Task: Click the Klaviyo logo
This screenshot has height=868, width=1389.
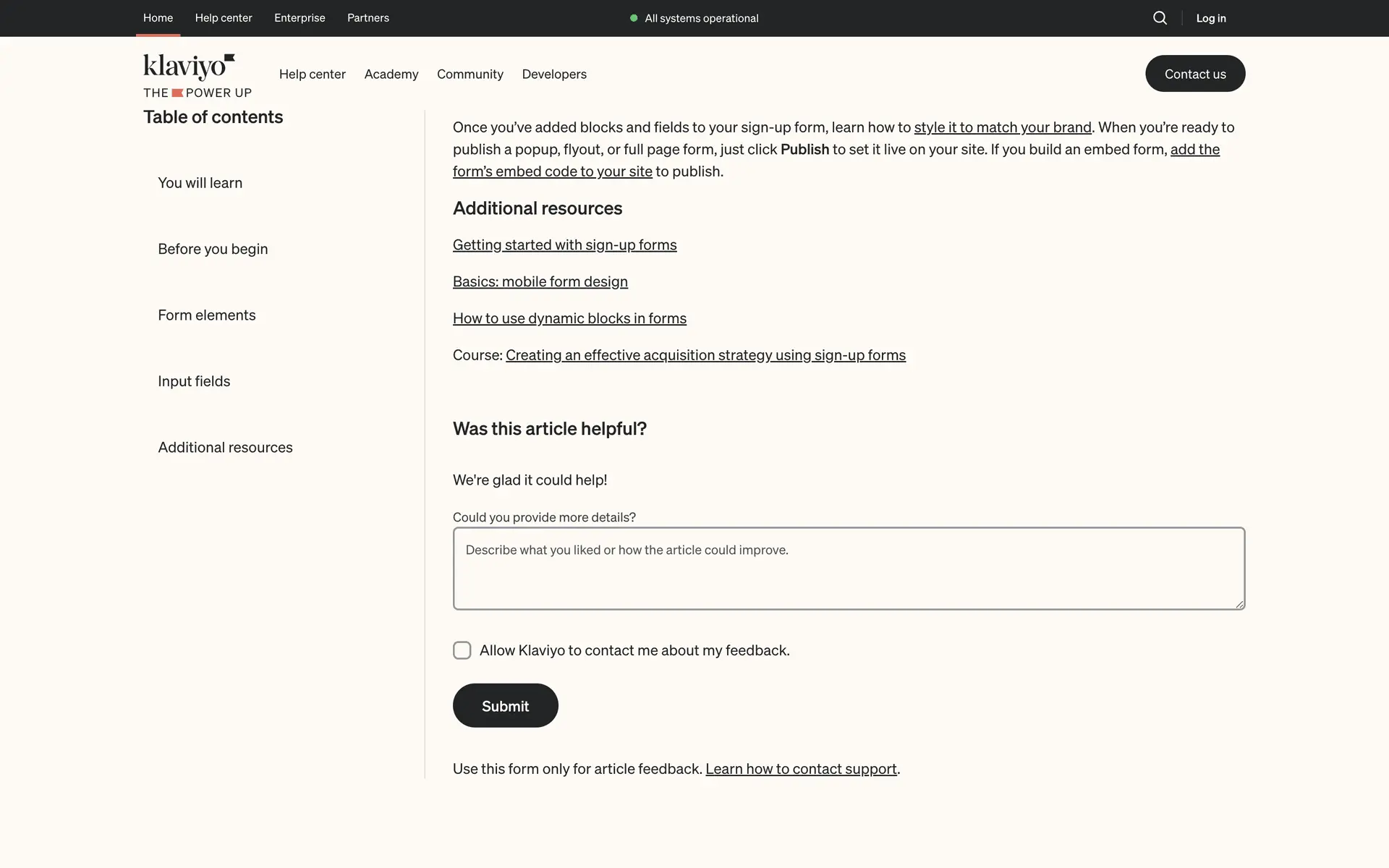Action: pyautogui.click(x=190, y=67)
